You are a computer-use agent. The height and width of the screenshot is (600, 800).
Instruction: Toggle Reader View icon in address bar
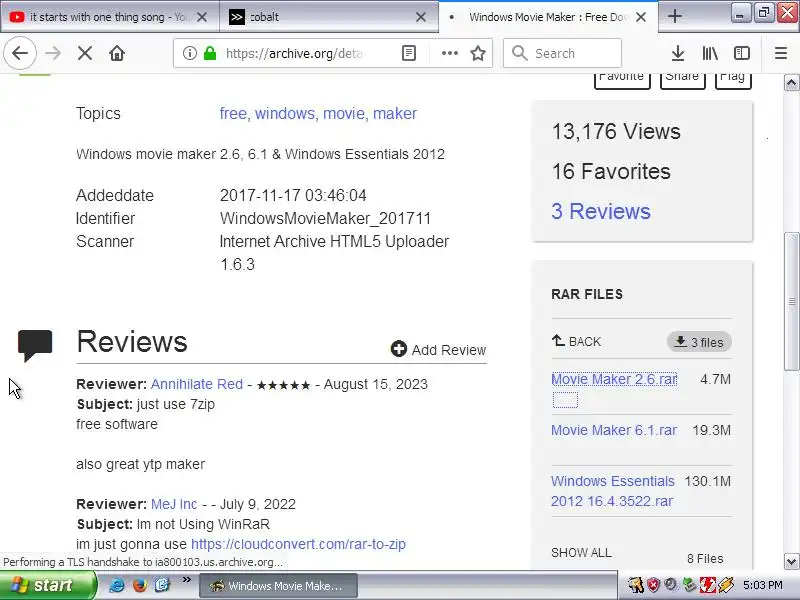(409, 53)
